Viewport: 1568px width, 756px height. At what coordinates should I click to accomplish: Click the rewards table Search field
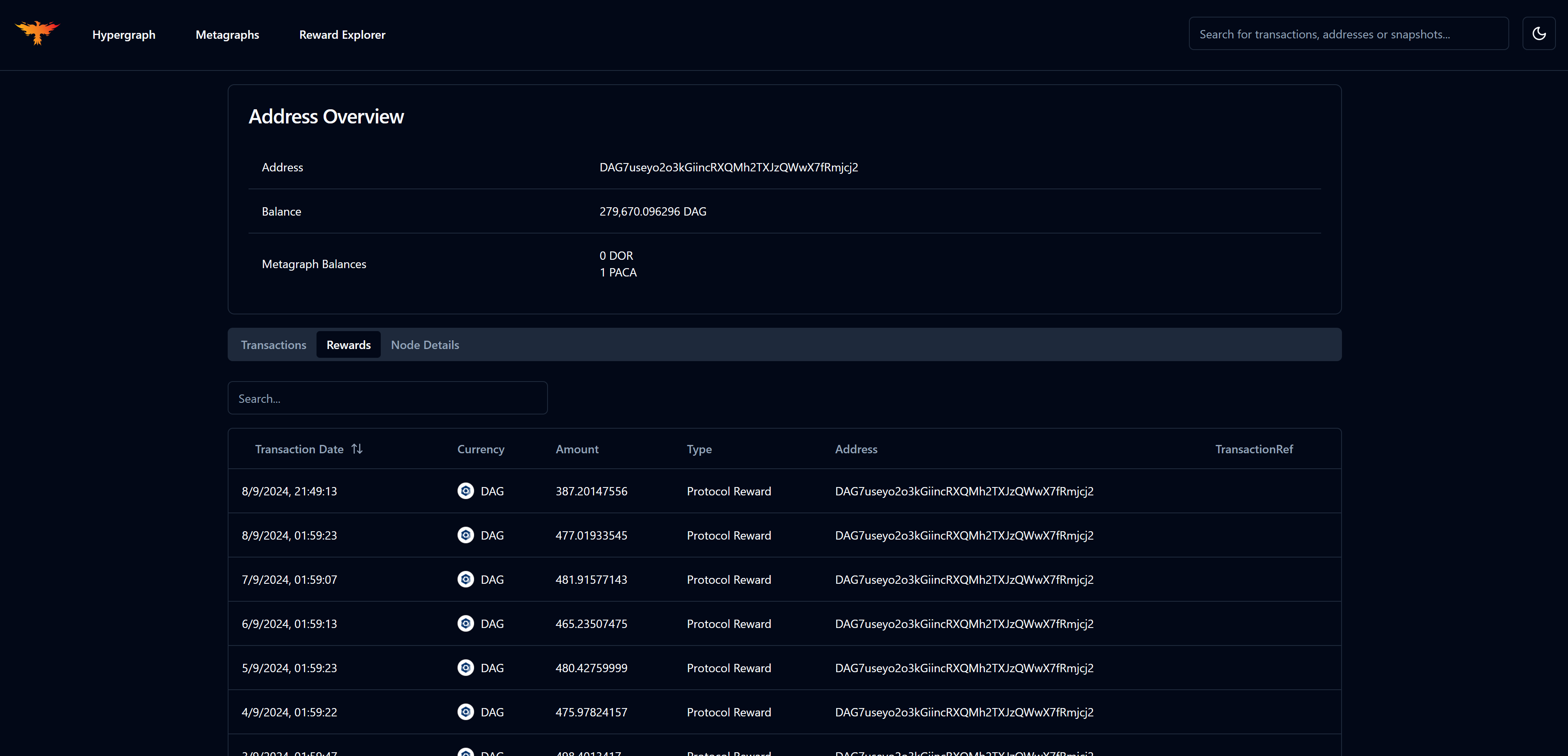pyautogui.click(x=387, y=398)
